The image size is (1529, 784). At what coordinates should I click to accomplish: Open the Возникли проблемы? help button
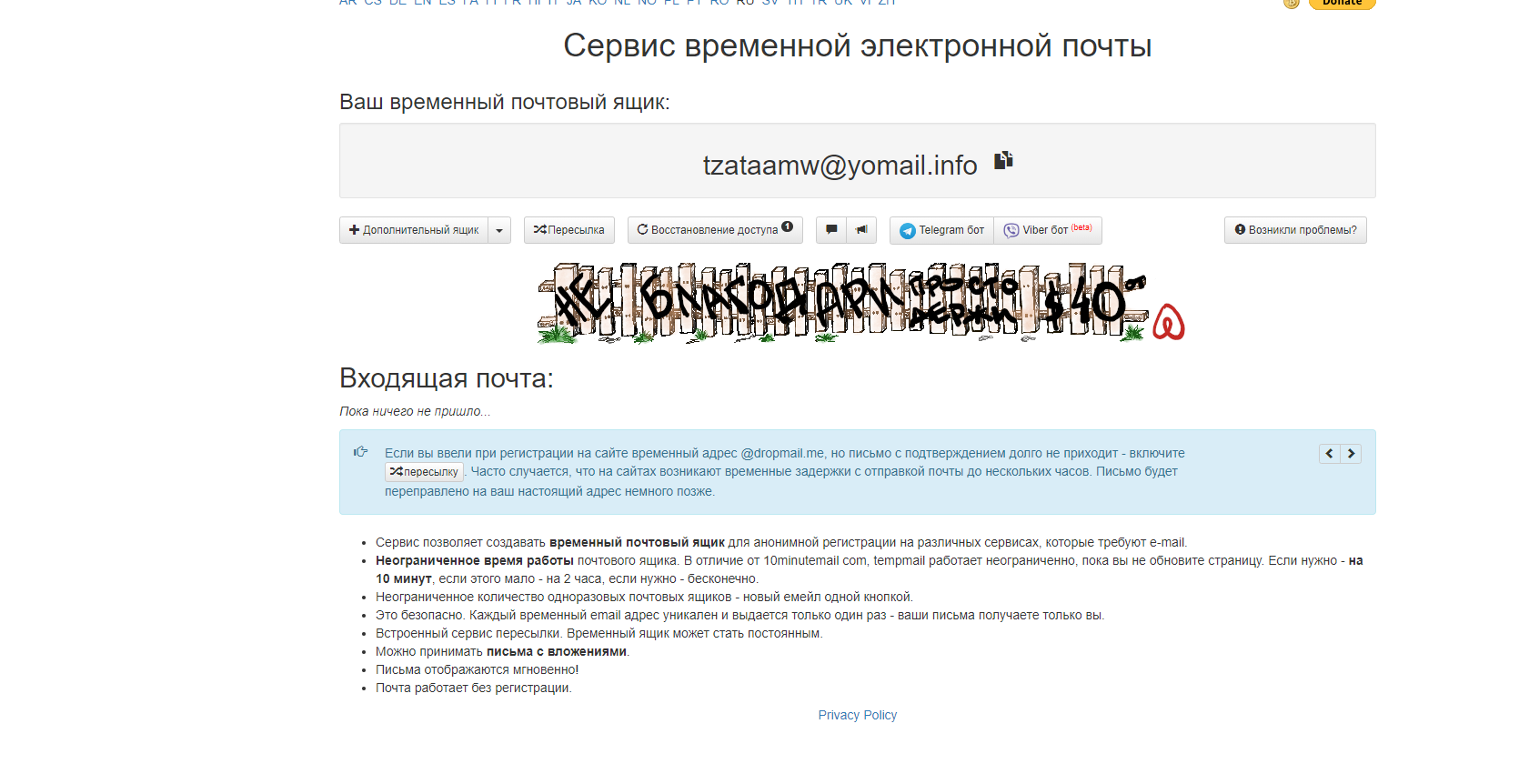coord(1295,230)
